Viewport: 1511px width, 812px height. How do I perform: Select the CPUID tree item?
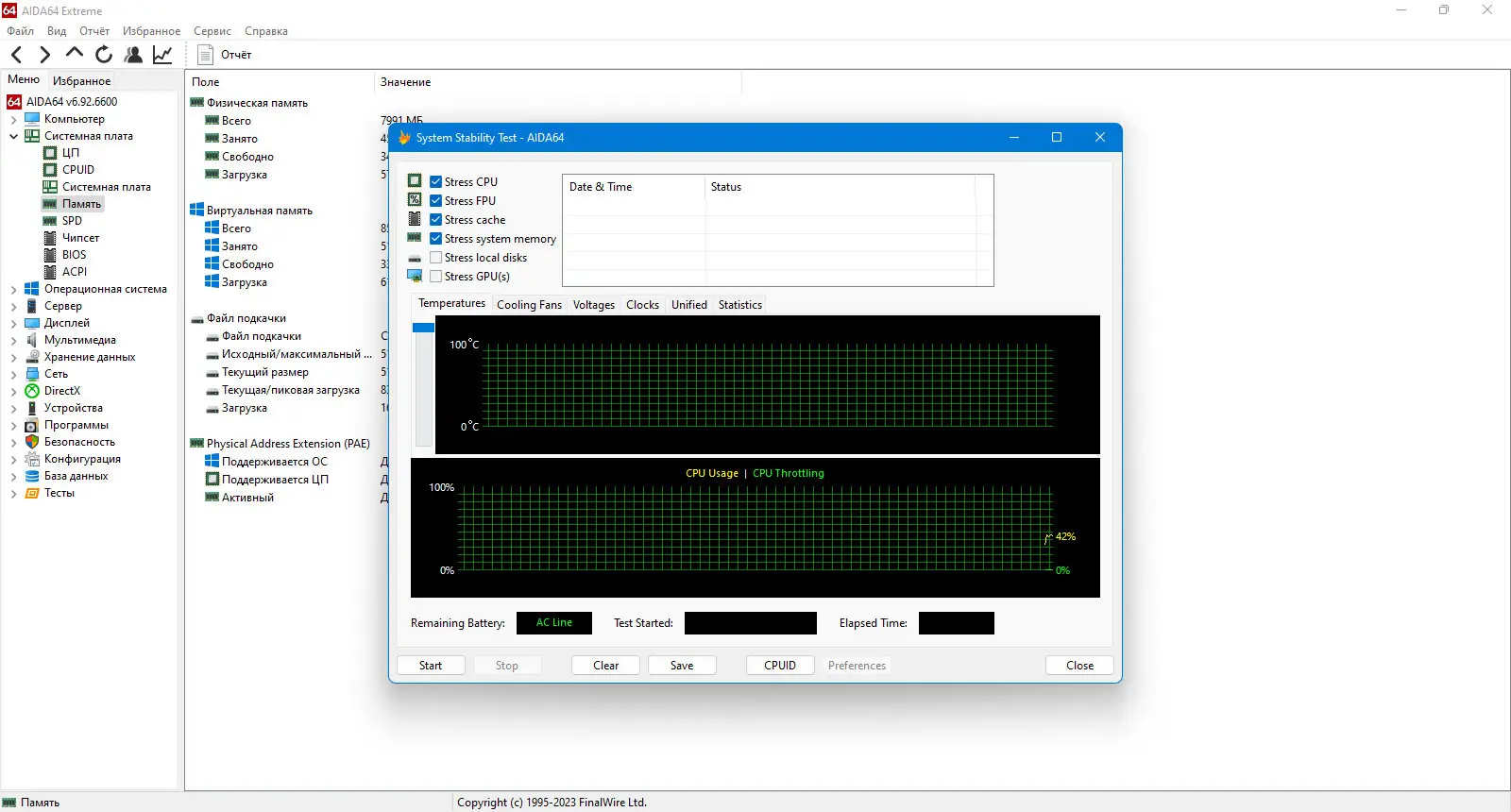coord(78,170)
